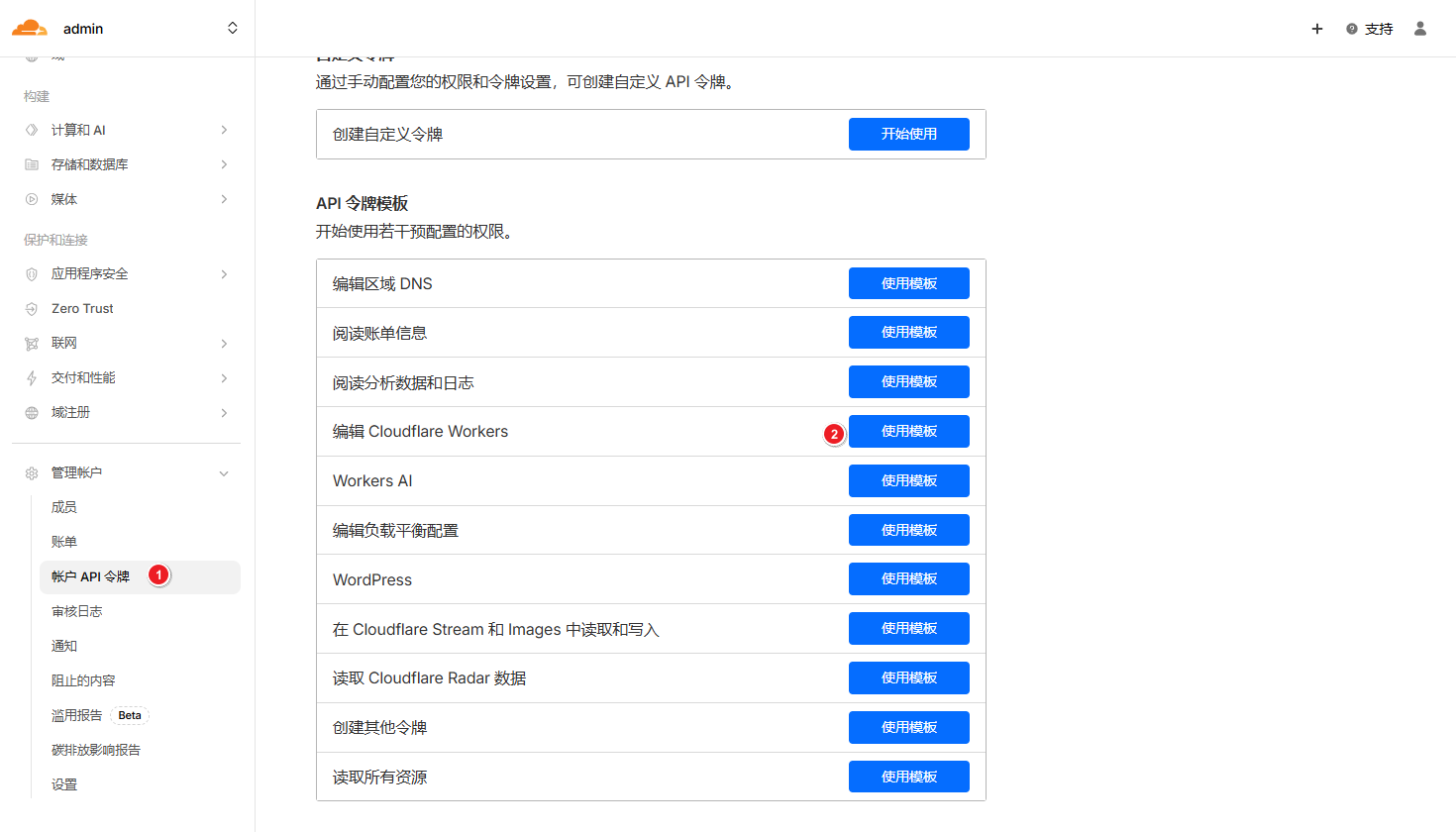Click the 支持 help icon
This screenshot has width=1456, height=832.
pos(1352,29)
